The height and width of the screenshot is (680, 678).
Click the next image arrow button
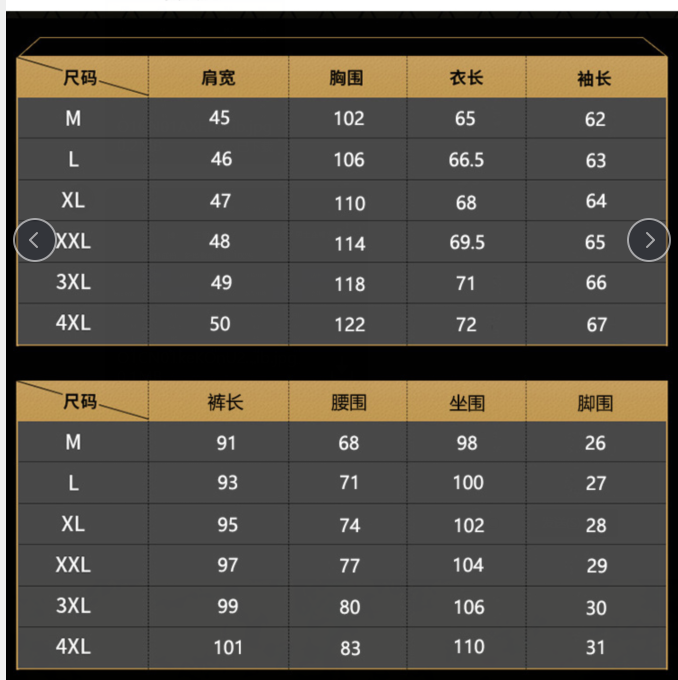pyautogui.click(x=649, y=240)
